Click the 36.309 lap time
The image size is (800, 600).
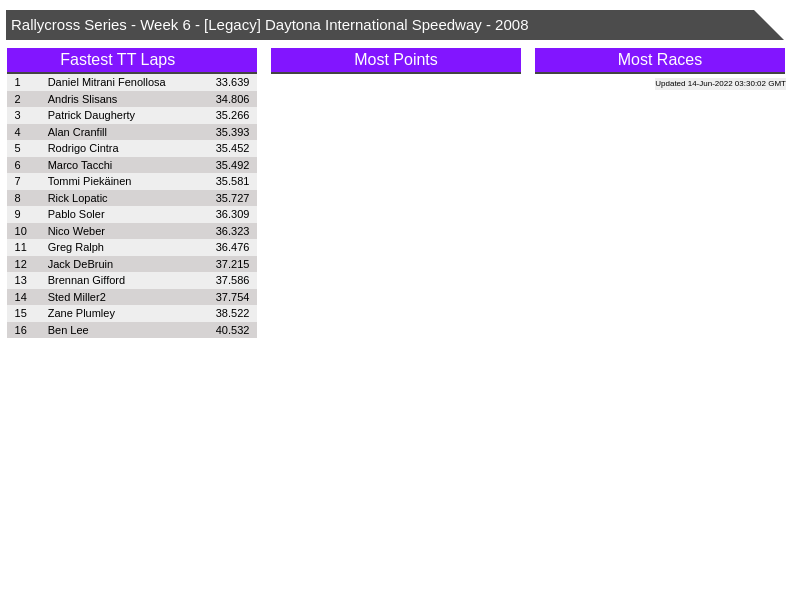pyautogui.click(x=232, y=214)
